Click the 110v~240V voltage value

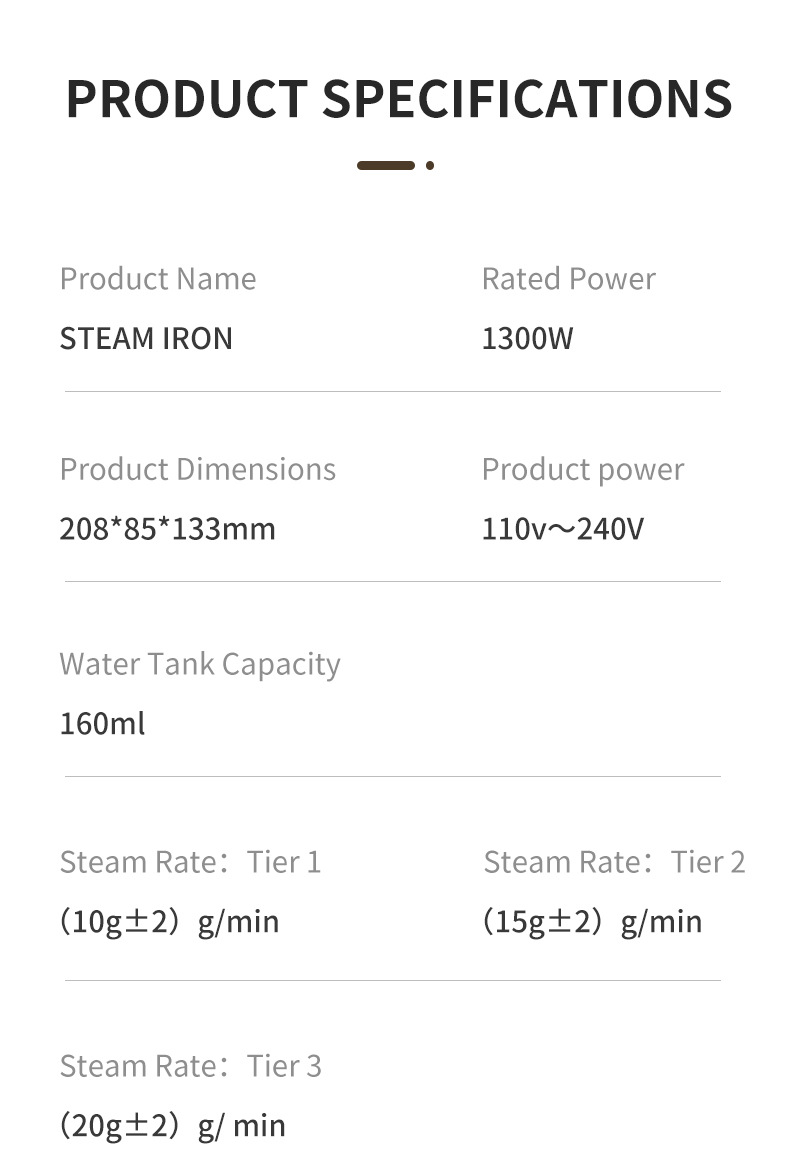coord(563,528)
